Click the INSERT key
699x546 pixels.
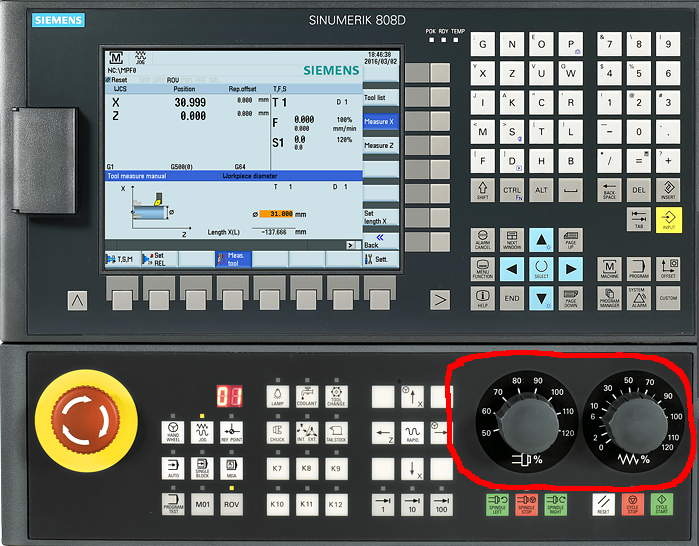click(668, 190)
